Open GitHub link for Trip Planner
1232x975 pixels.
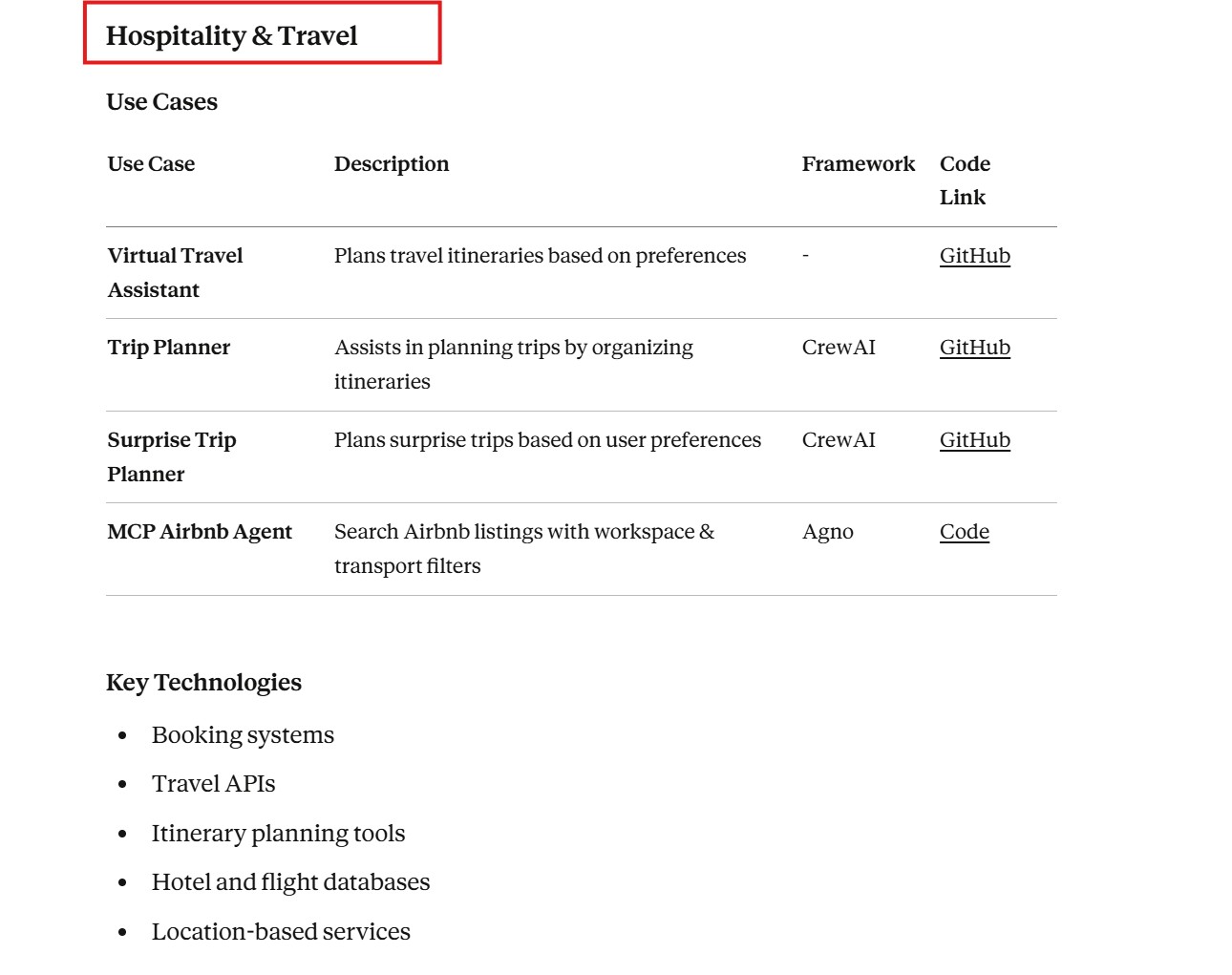point(974,348)
